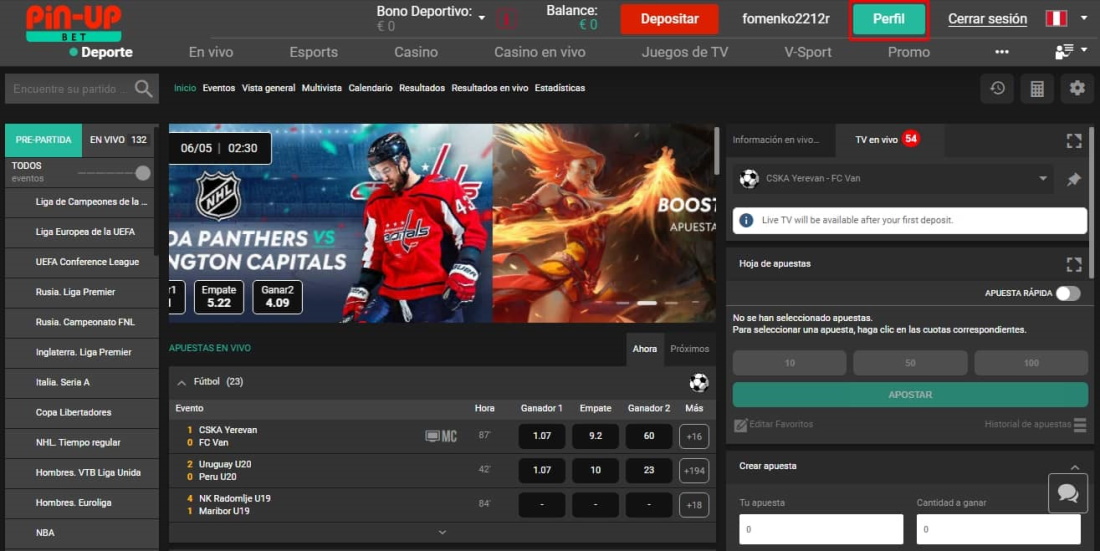Click Cerrar sesión link
Viewport: 1100px width, 551px height.
coord(987,19)
